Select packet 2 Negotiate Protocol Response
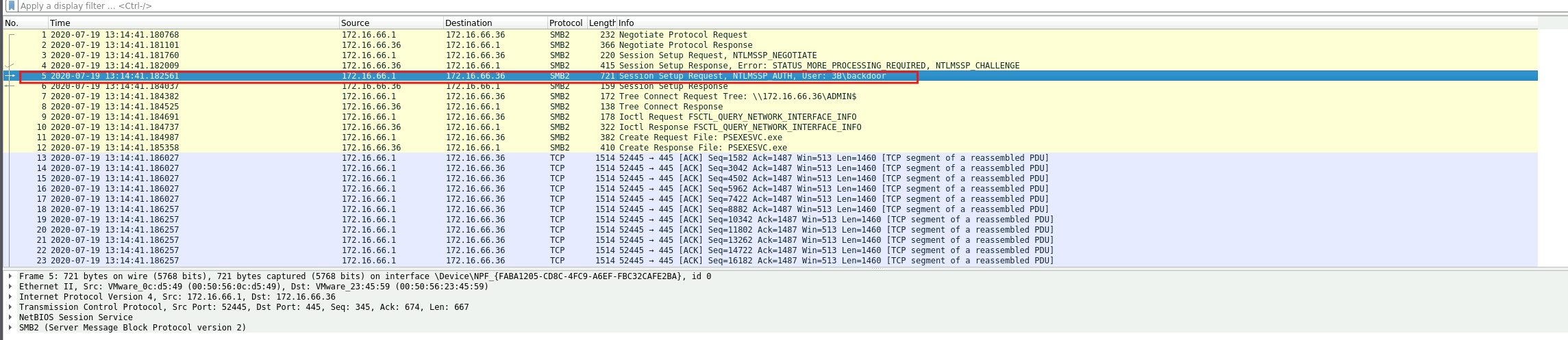Image resolution: width=1568 pixels, height=340 pixels. [x=771, y=45]
